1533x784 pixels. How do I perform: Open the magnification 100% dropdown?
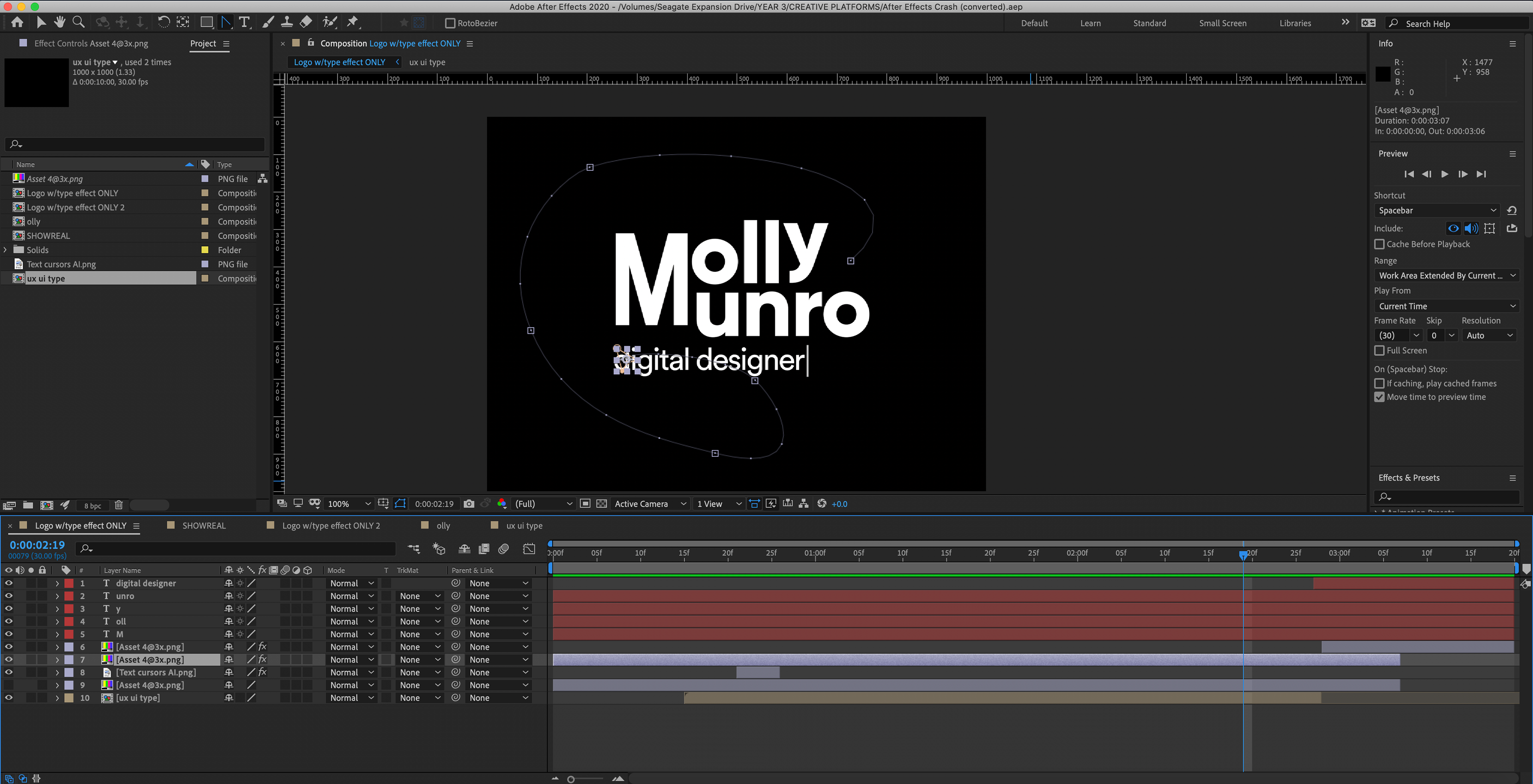[349, 504]
